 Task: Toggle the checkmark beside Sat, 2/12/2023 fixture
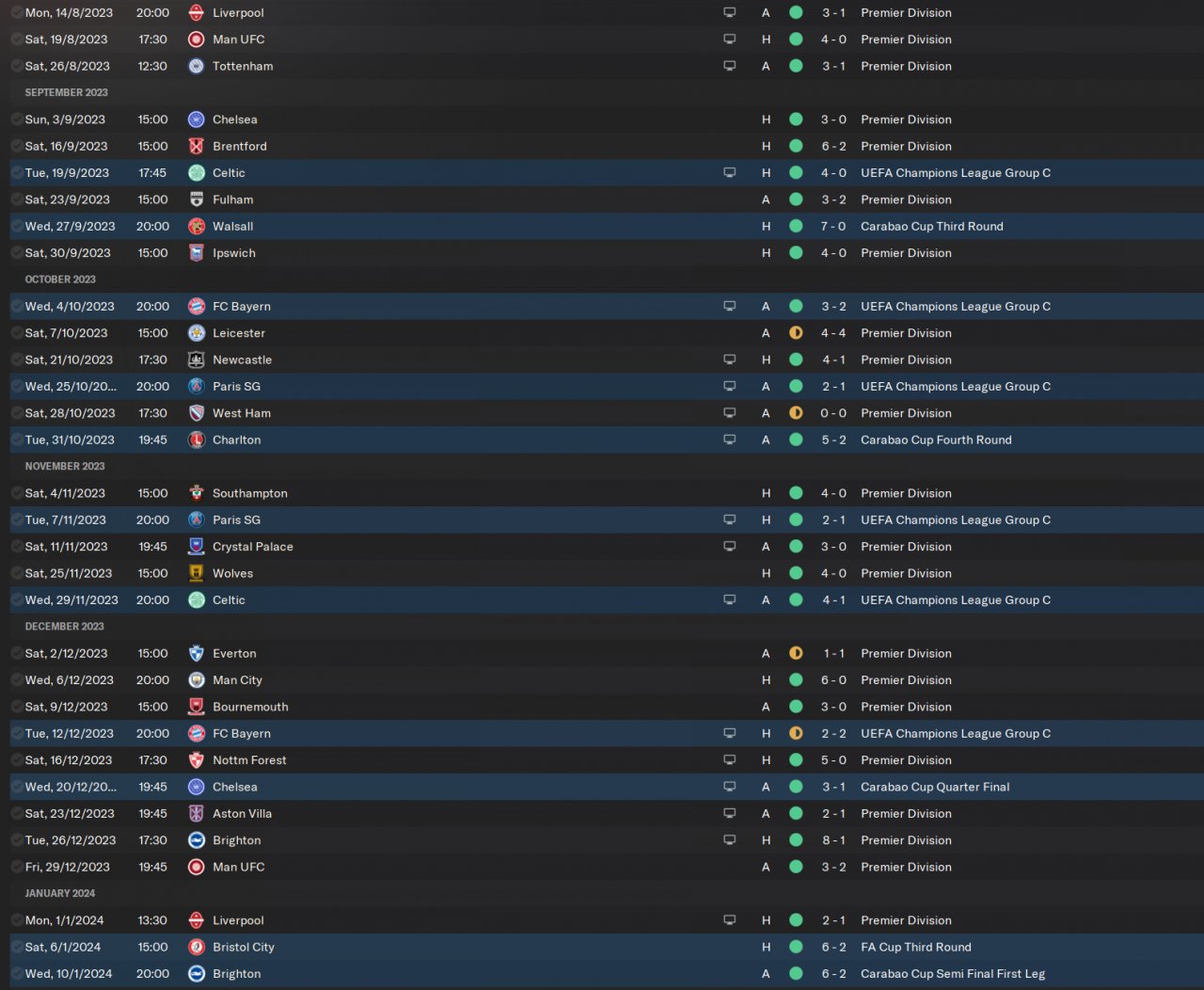tap(16, 654)
